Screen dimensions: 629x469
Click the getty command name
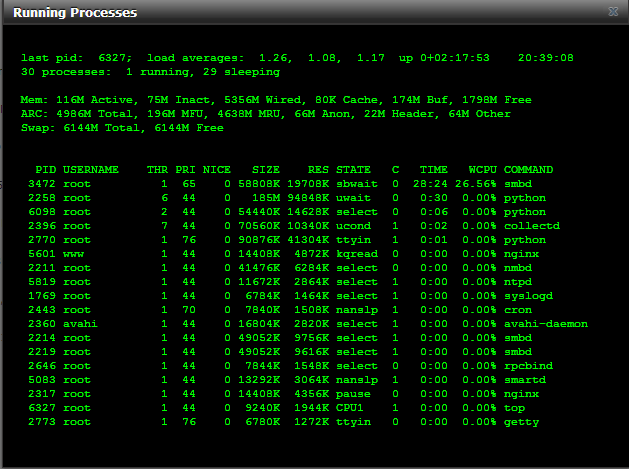pyautogui.click(x=521, y=422)
